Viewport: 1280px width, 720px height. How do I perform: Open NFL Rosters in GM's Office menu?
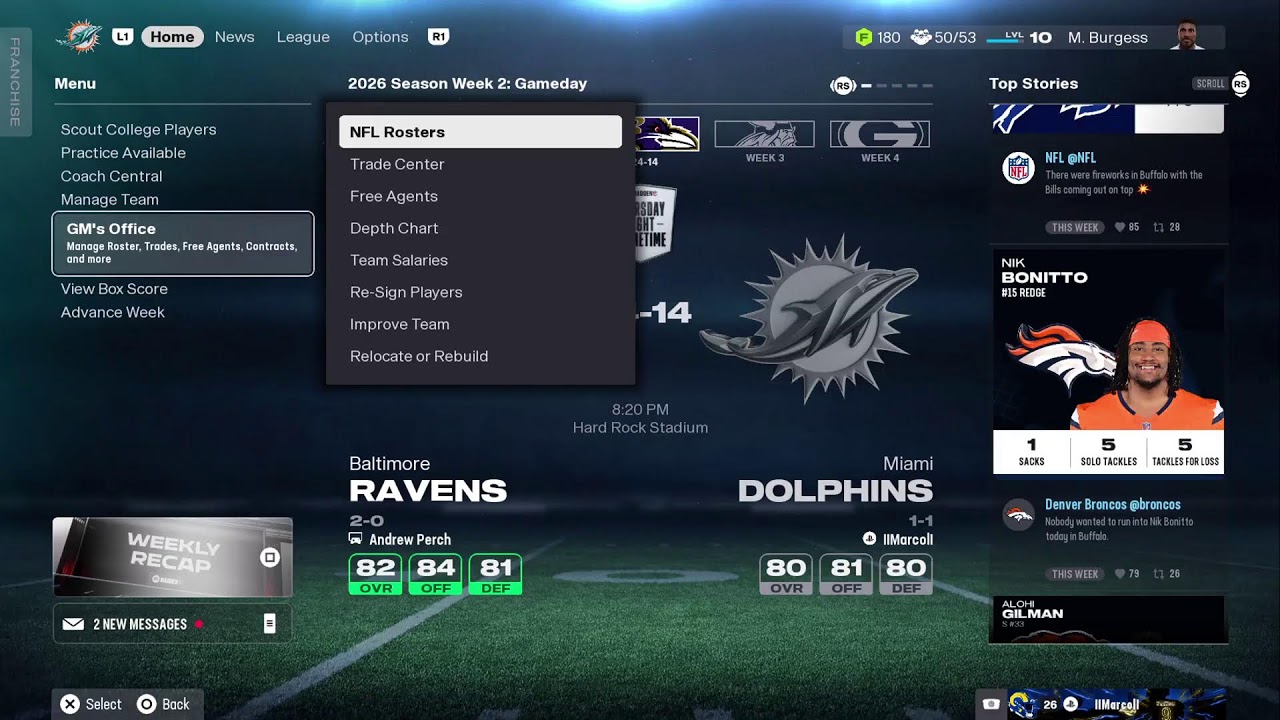coord(480,132)
